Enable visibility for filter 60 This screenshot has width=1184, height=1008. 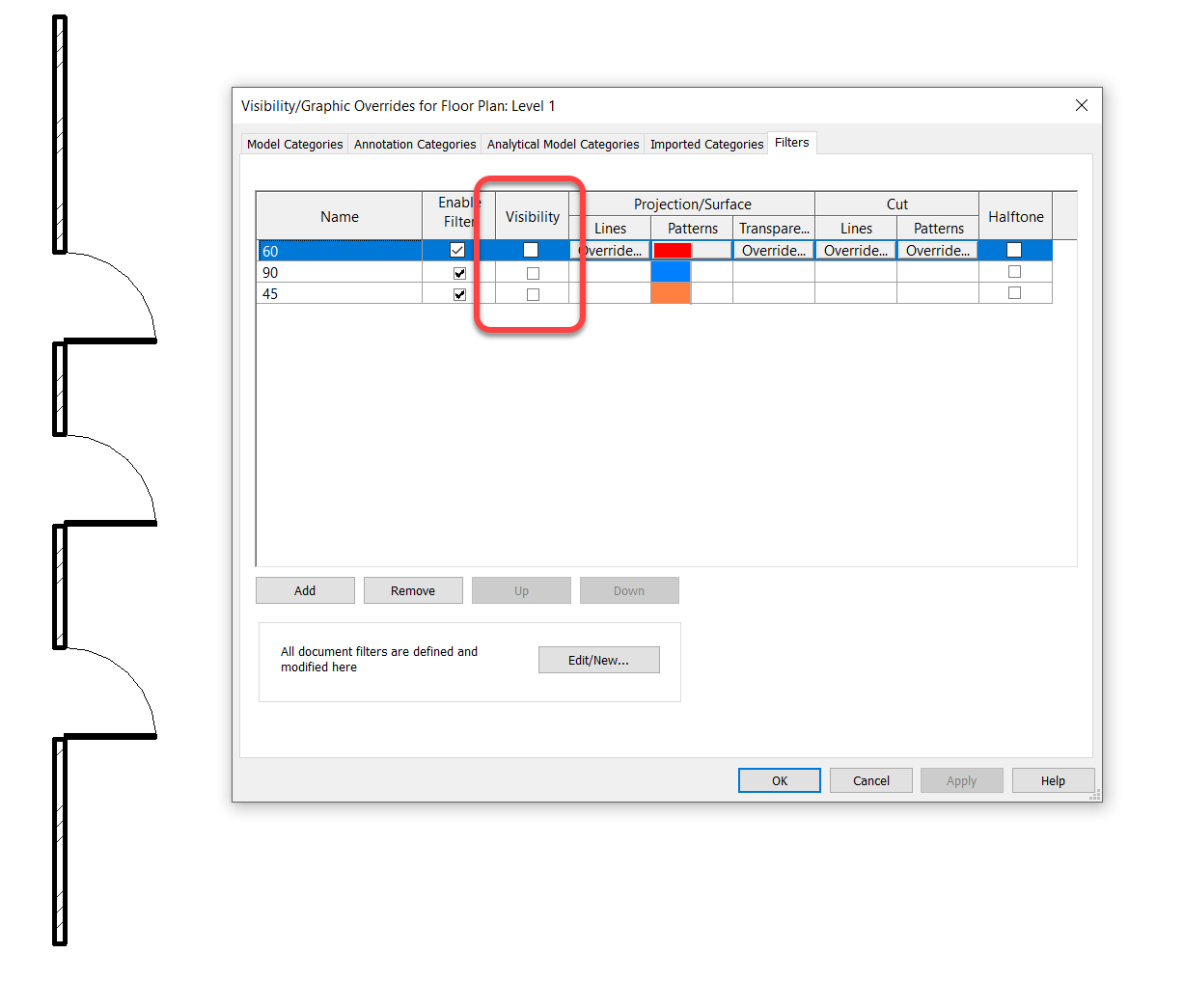531,249
